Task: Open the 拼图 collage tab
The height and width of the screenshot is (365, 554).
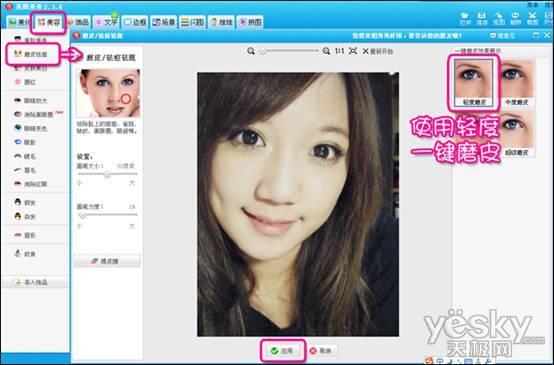Action: pos(250,22)
